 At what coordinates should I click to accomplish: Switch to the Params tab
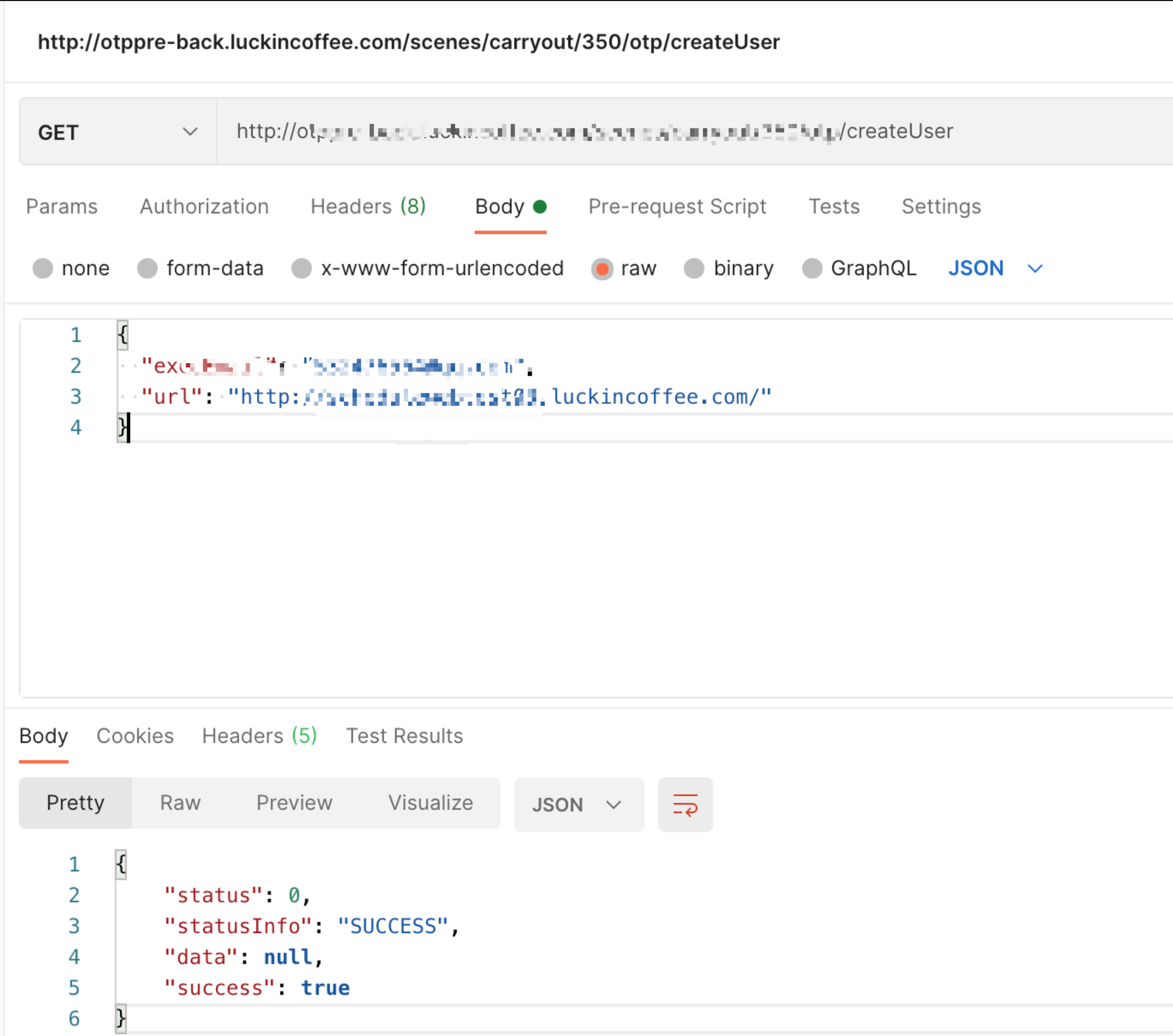(62, 207)
